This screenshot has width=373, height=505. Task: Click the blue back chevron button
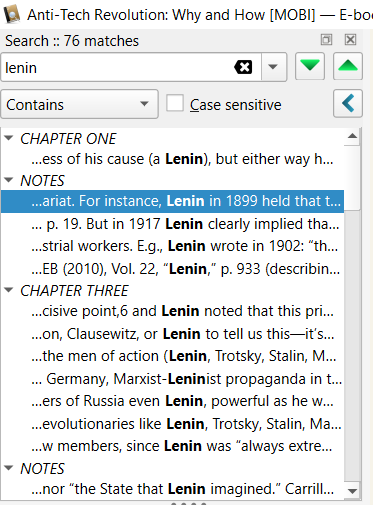click(348, 104)
